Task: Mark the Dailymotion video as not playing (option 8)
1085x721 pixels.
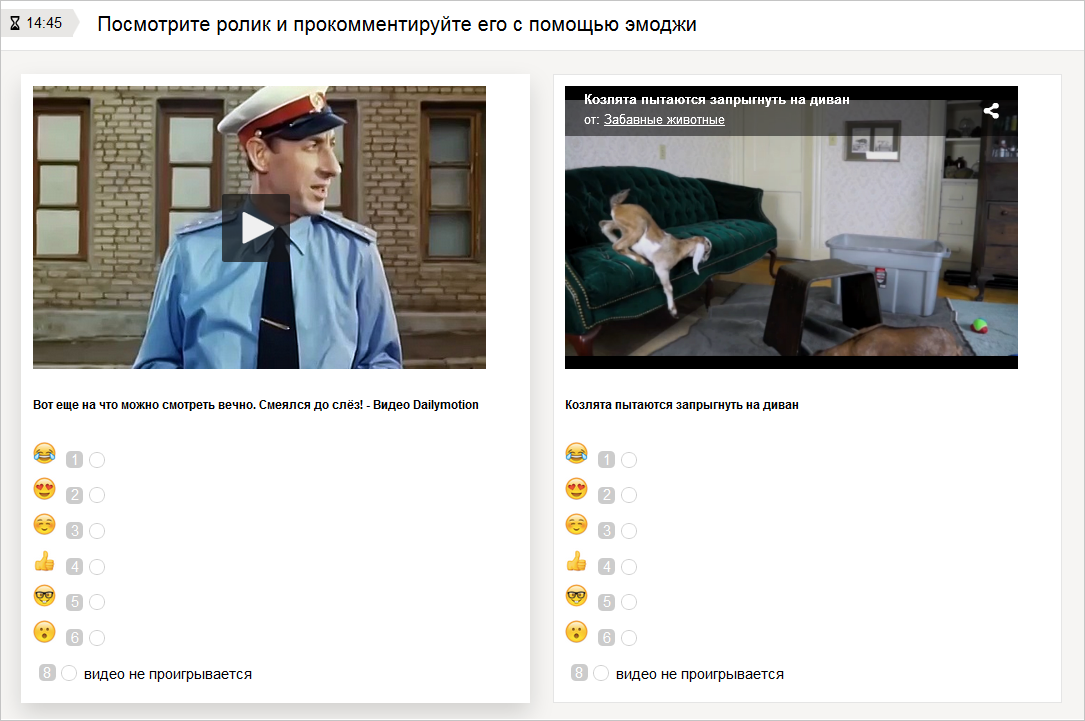Action: (69, 673)
